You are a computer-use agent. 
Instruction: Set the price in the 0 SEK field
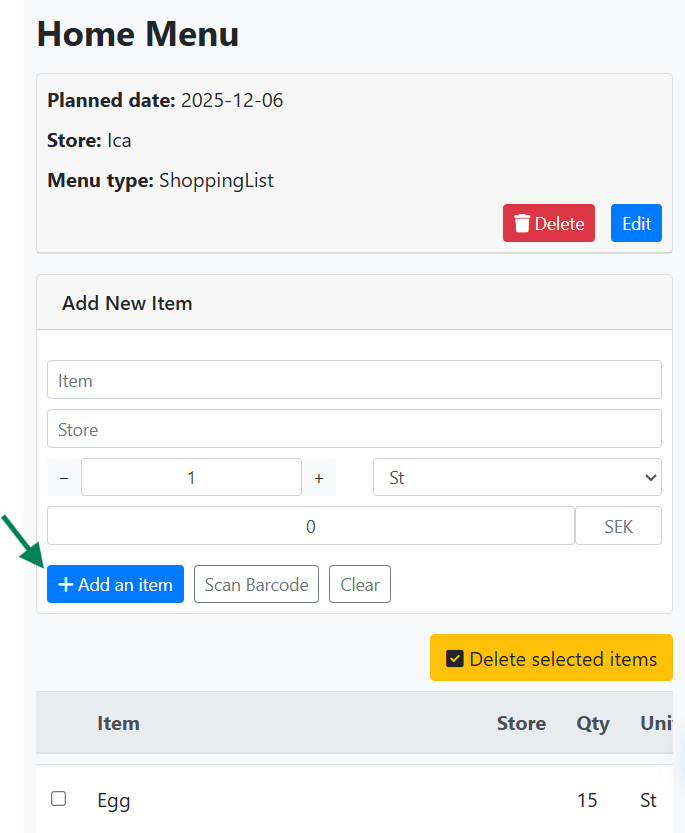click(x=310, y=526)
